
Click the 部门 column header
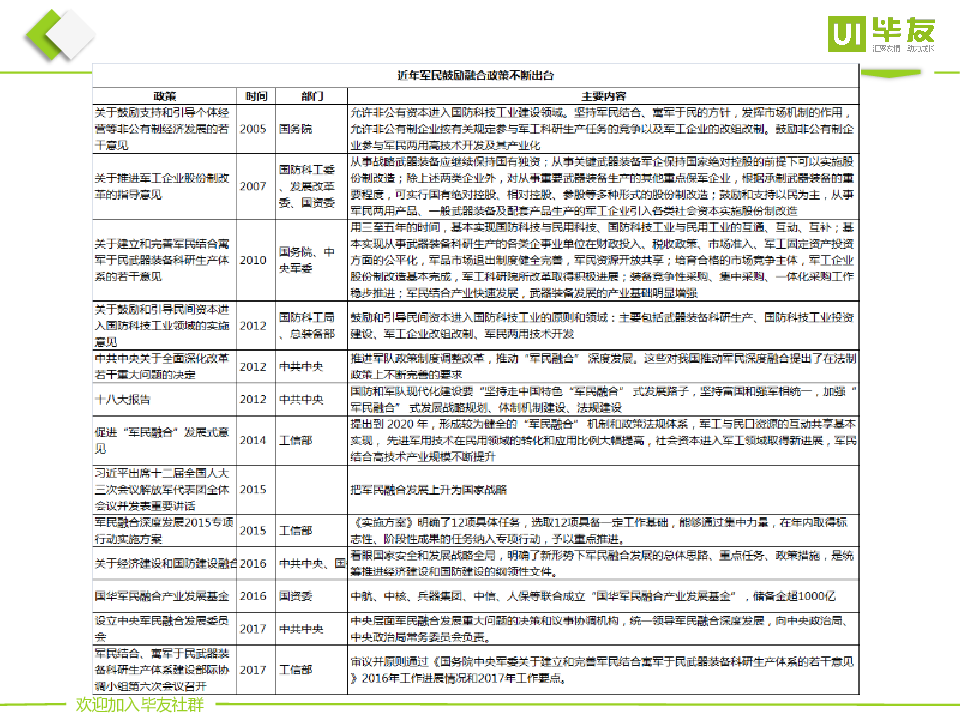coord(312,95)
